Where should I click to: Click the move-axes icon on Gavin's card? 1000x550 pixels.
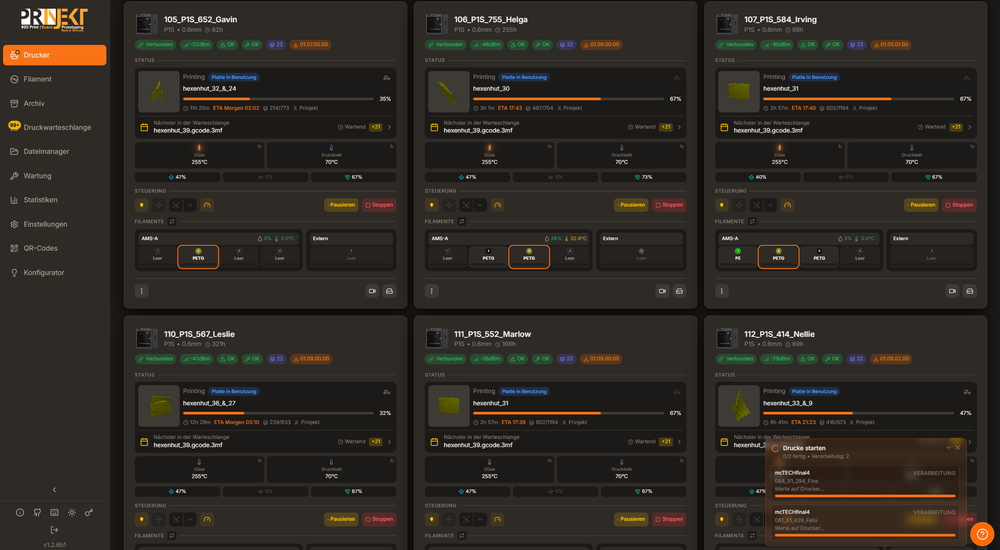[159, 205]
